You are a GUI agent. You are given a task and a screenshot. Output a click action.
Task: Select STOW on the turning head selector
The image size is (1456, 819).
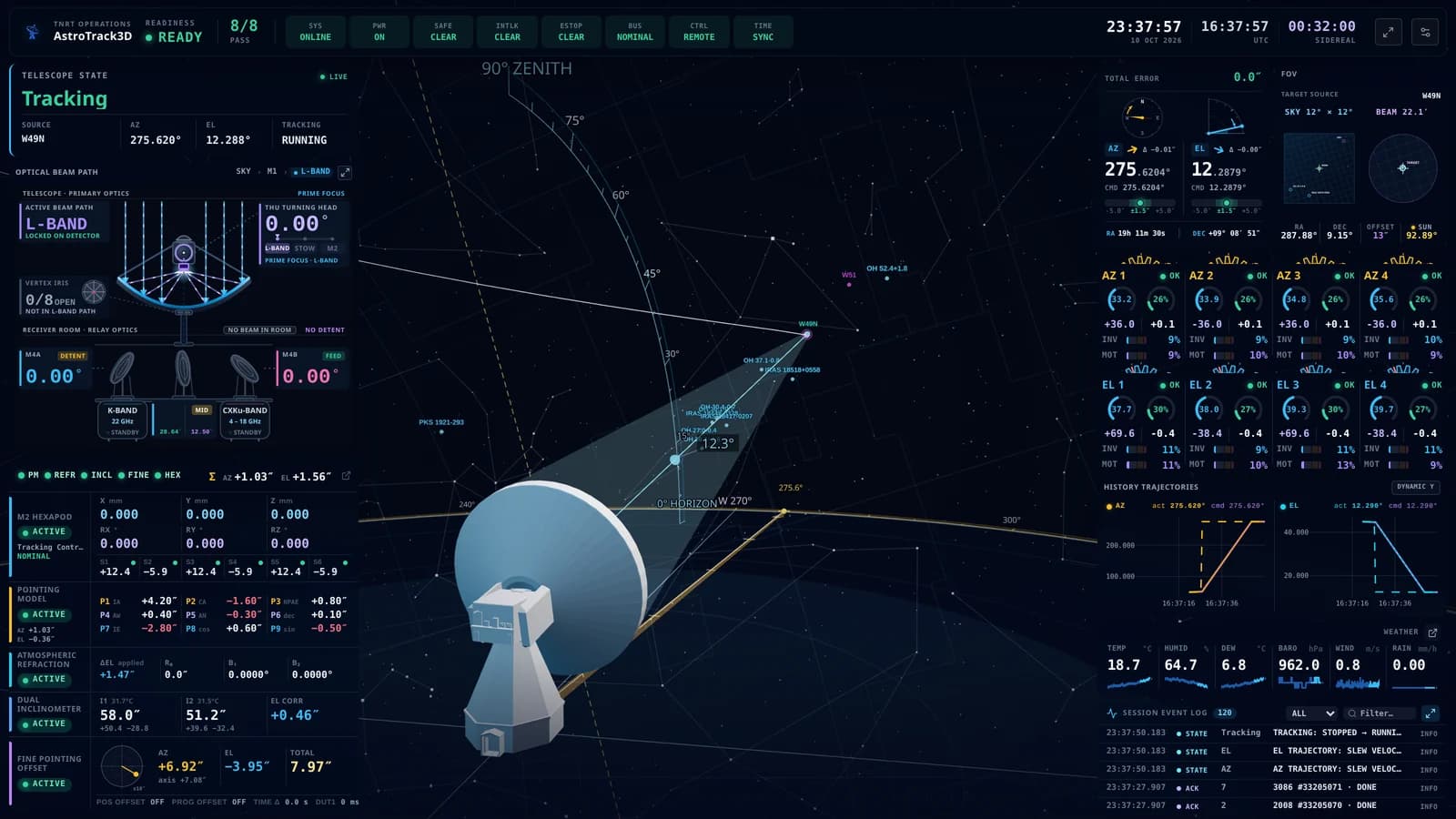click(305, 248)
